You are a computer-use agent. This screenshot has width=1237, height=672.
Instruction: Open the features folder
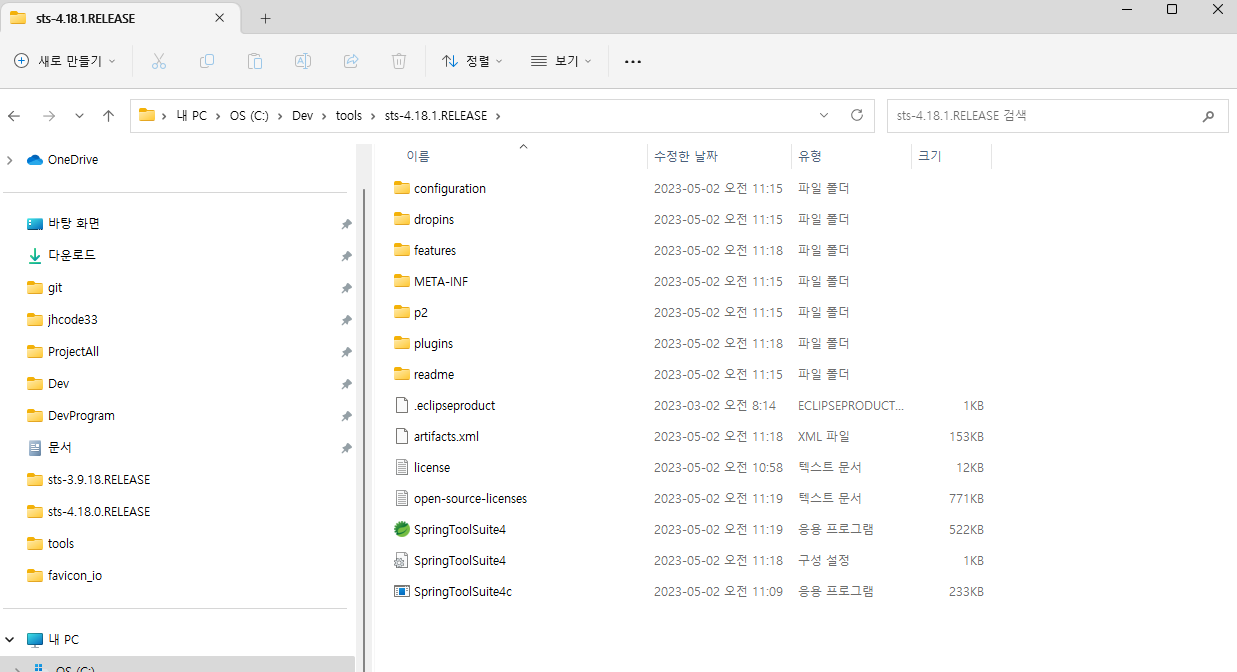click(425, 250)
